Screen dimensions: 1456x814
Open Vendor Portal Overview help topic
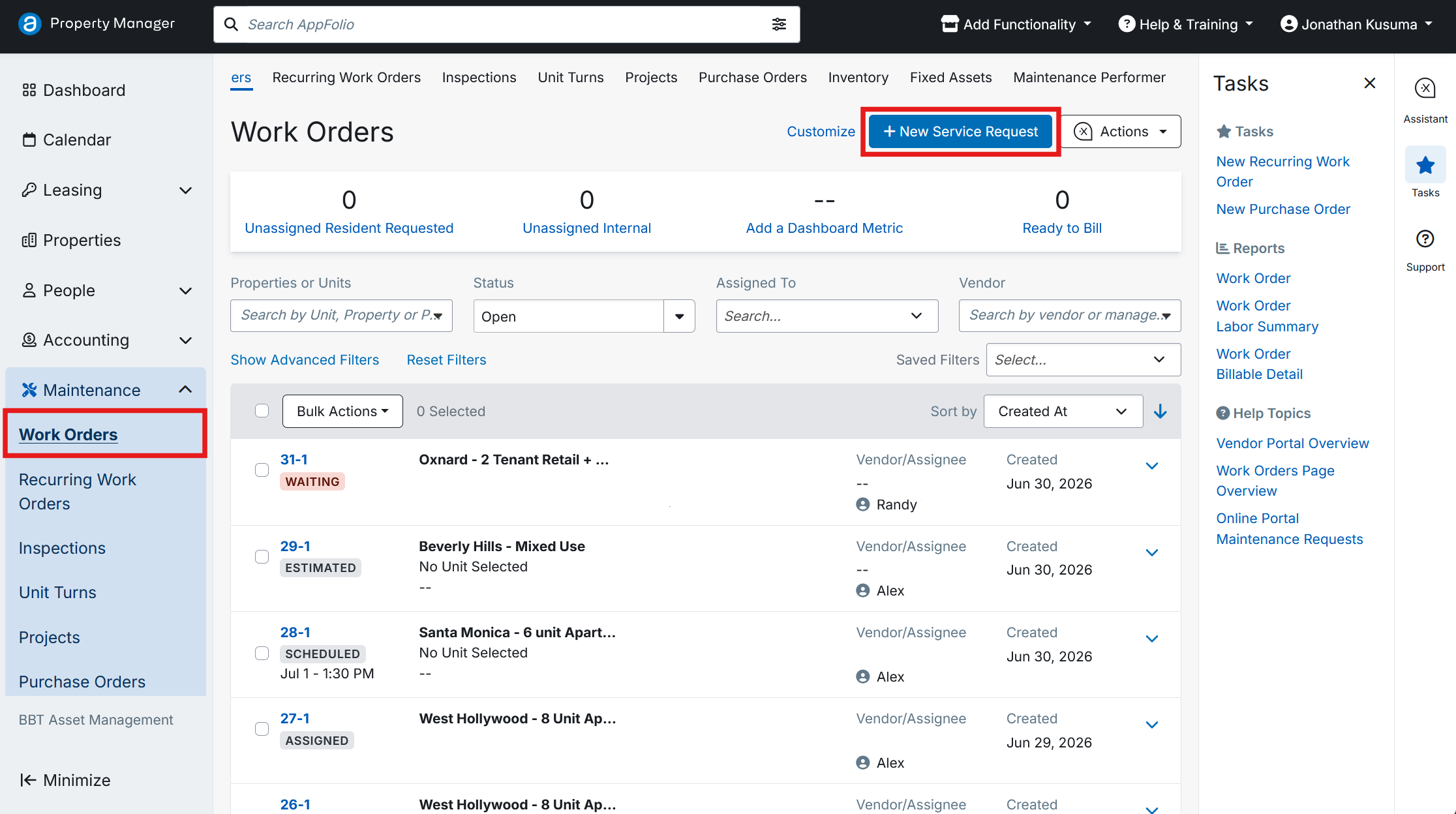coord(1292,443)
